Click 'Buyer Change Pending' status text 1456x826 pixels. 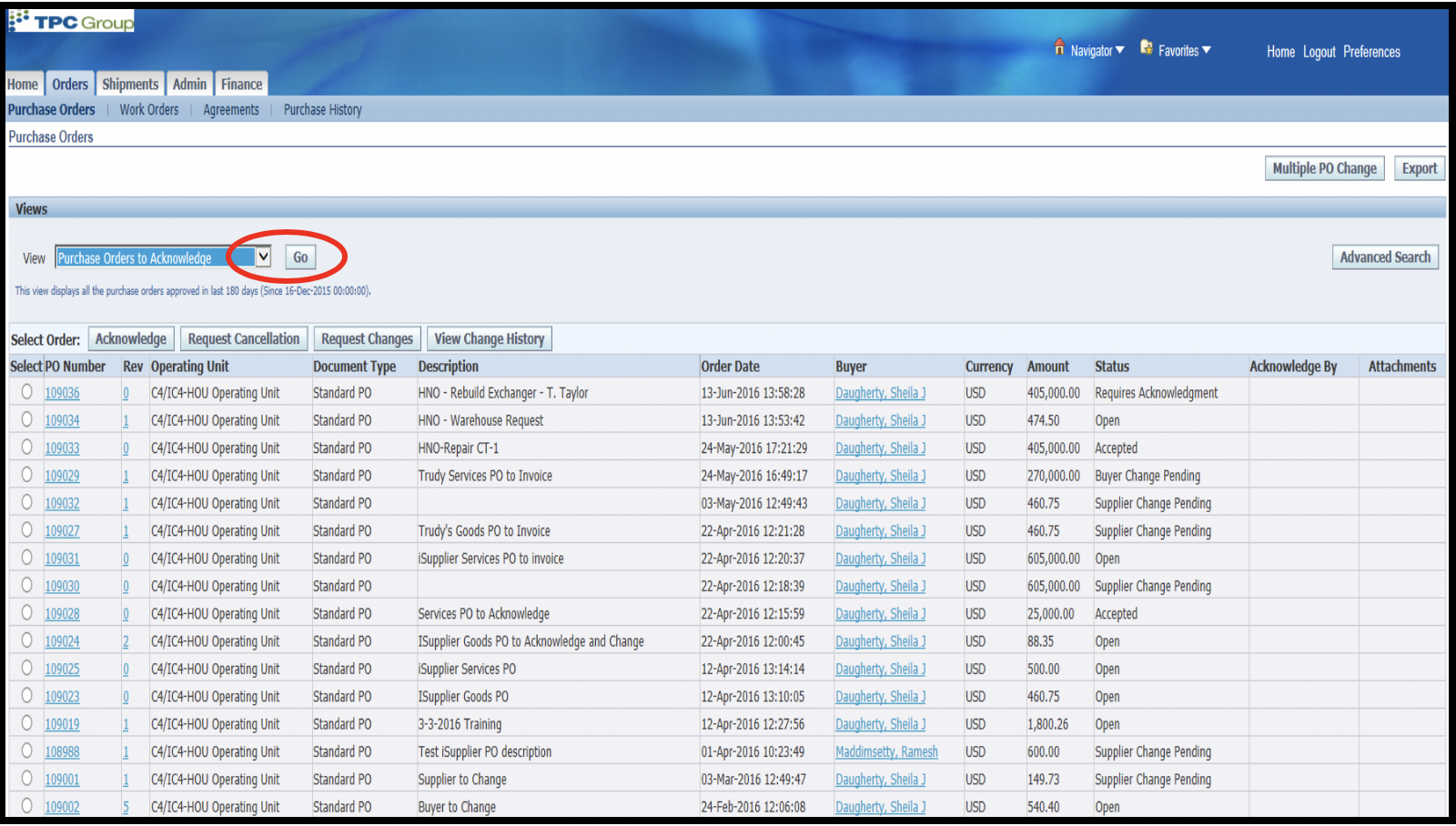1148,476
